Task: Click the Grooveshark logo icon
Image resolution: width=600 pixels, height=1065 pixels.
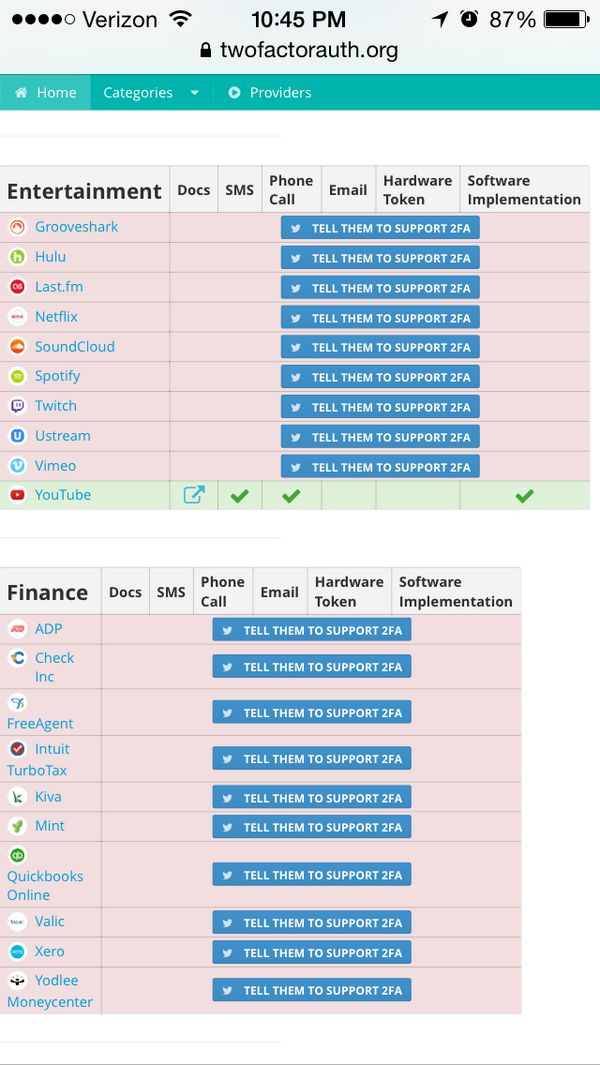Action: pyautogui.click(x=17, y=227)
